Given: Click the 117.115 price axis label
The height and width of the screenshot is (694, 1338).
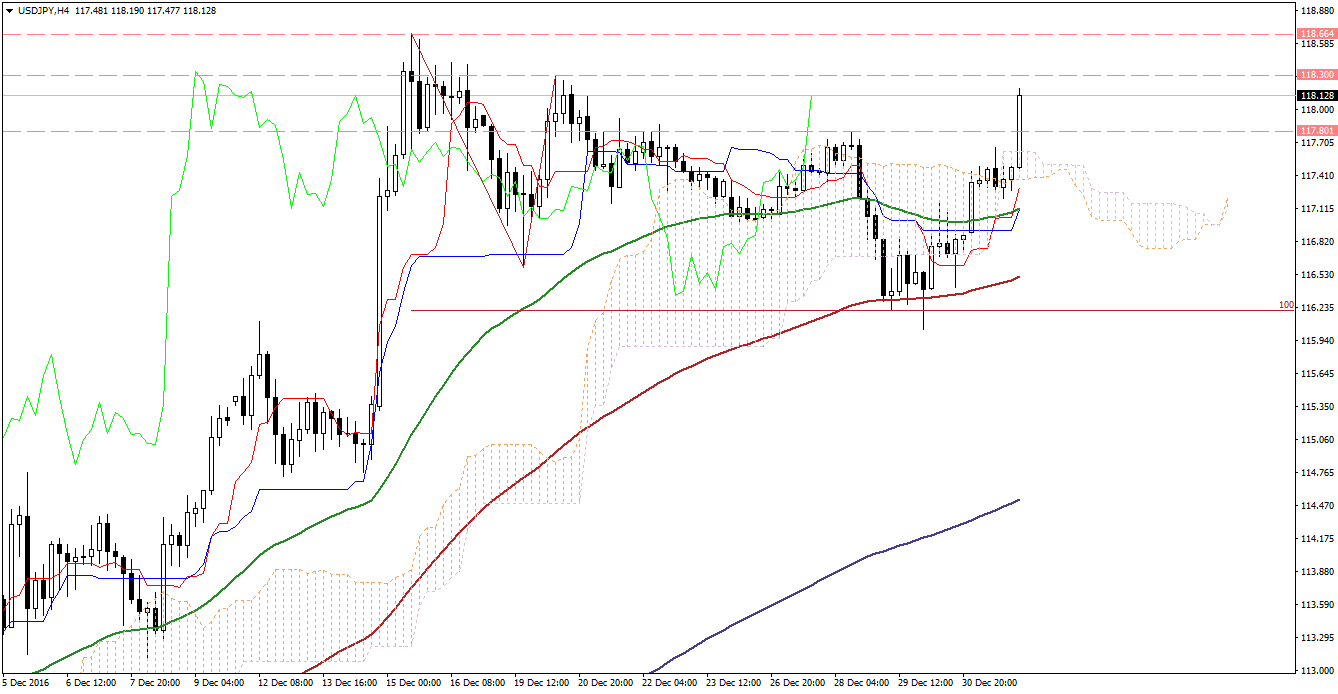Looking at the screenshot, I should click(1318, 209).
